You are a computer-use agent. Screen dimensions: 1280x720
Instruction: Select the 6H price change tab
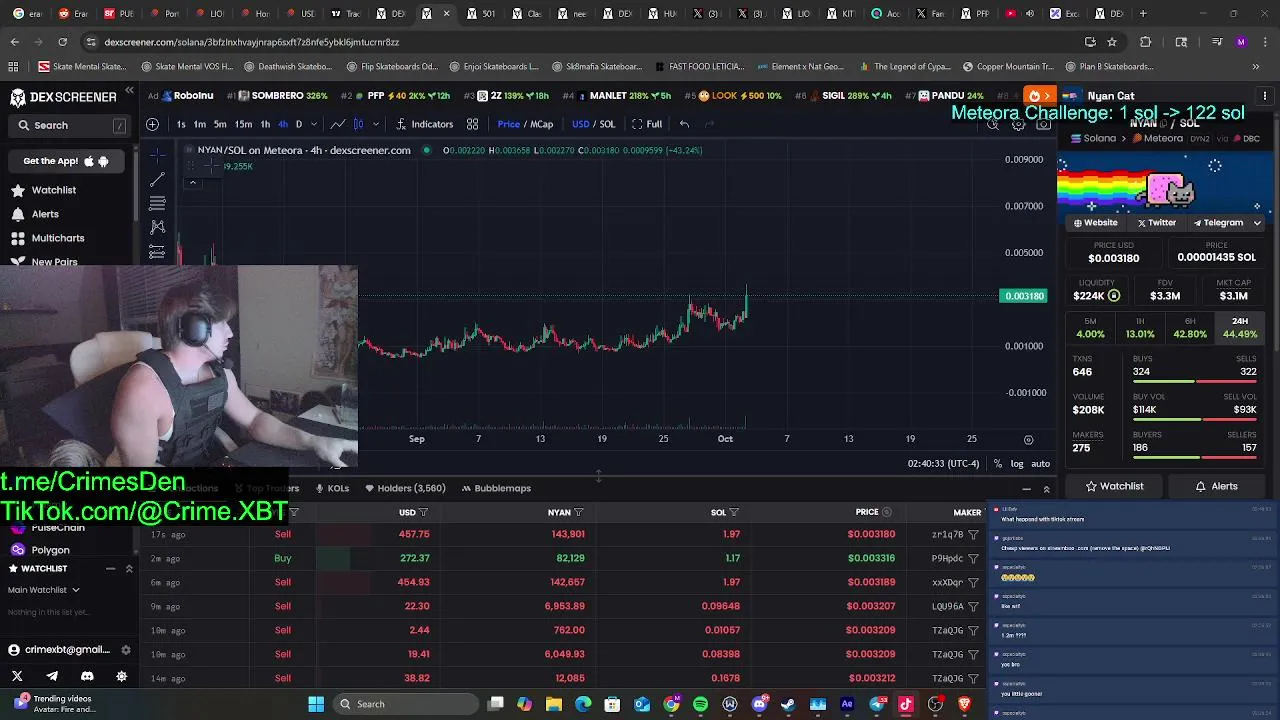1190,328
